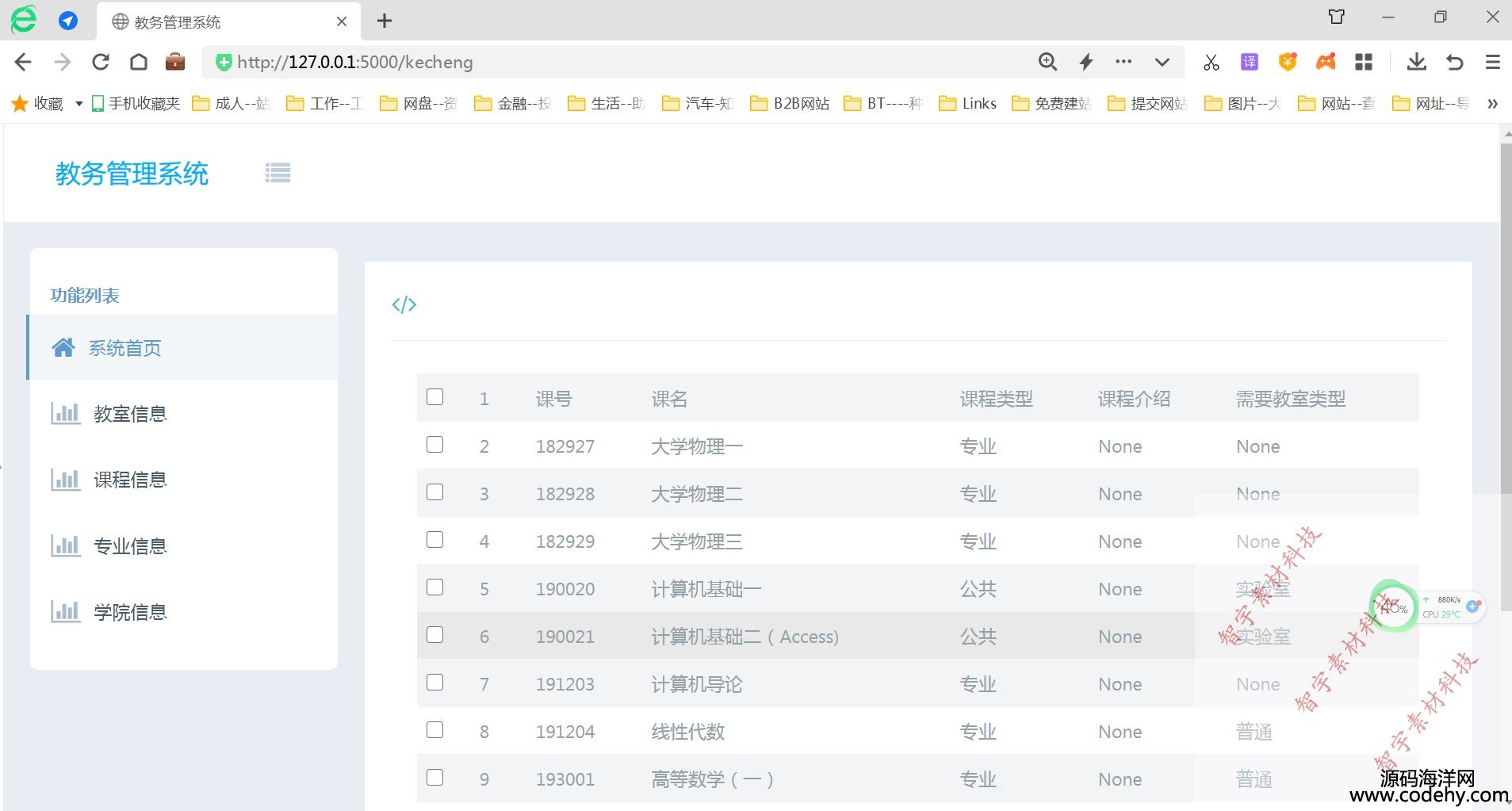Check the box for course 182927

point(434,445)
